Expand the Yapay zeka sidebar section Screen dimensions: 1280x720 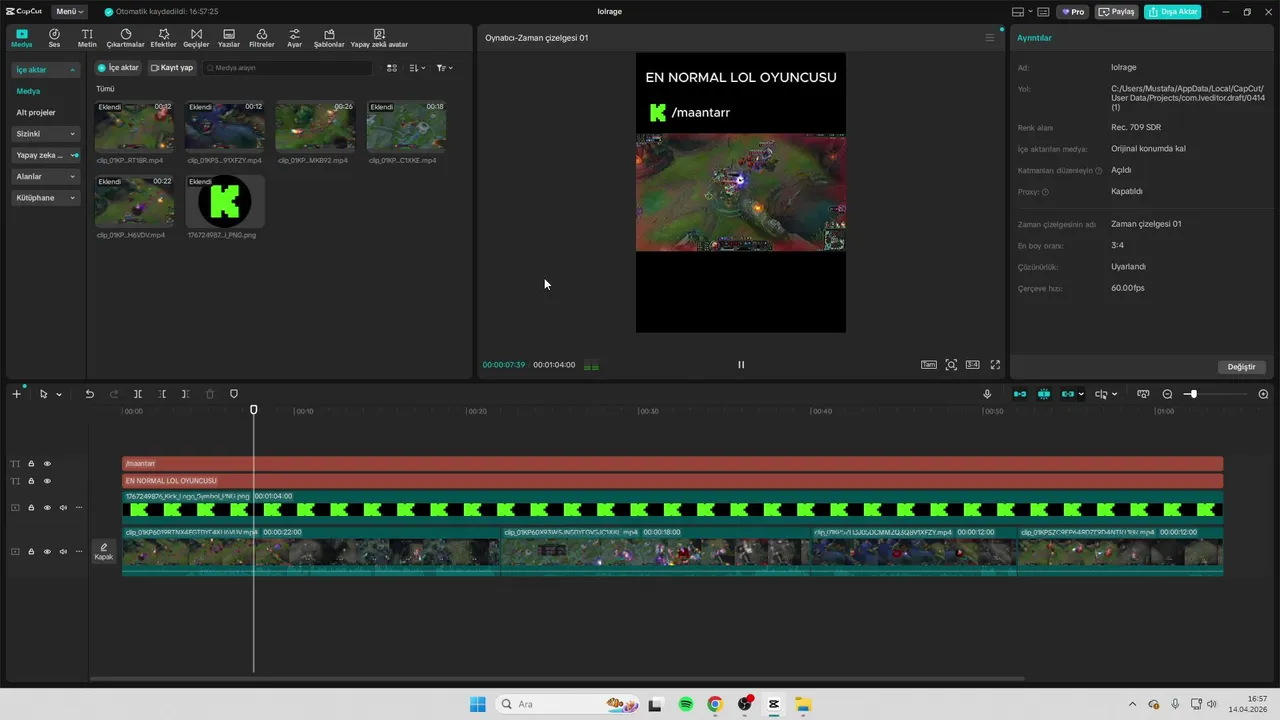pos(46,155)
